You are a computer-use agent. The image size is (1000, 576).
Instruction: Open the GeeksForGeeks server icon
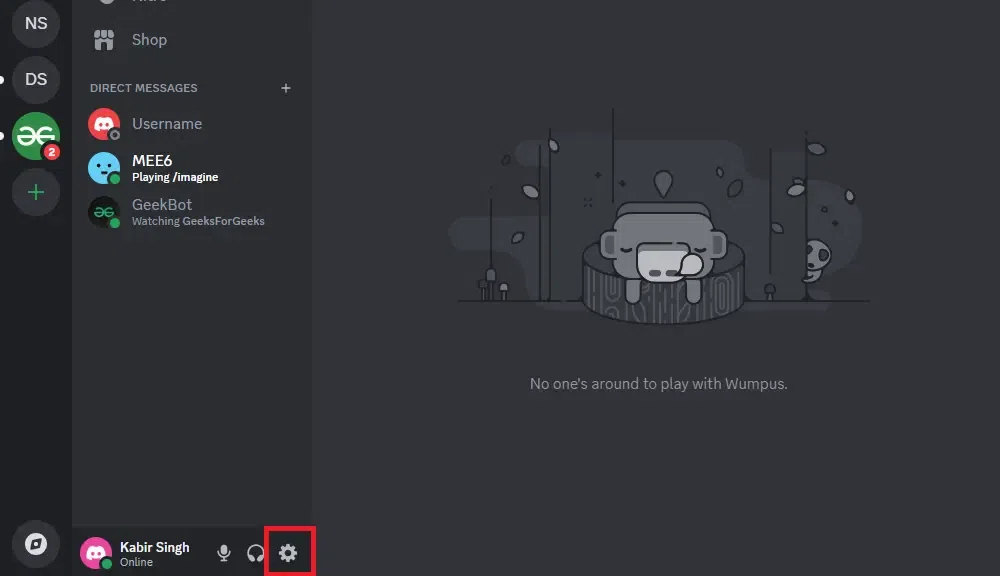pyautogui.click(x=36, y=136)
